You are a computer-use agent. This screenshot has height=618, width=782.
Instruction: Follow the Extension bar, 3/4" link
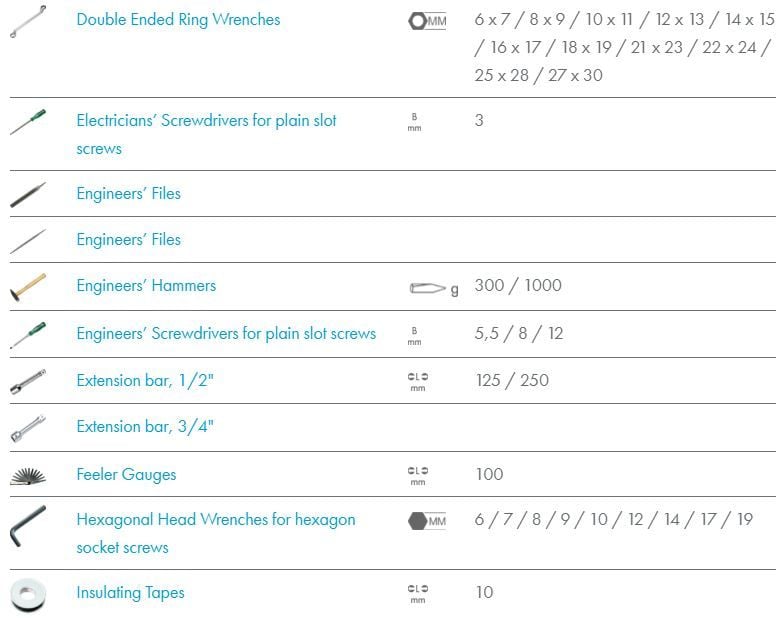click(x=145, y=426)
